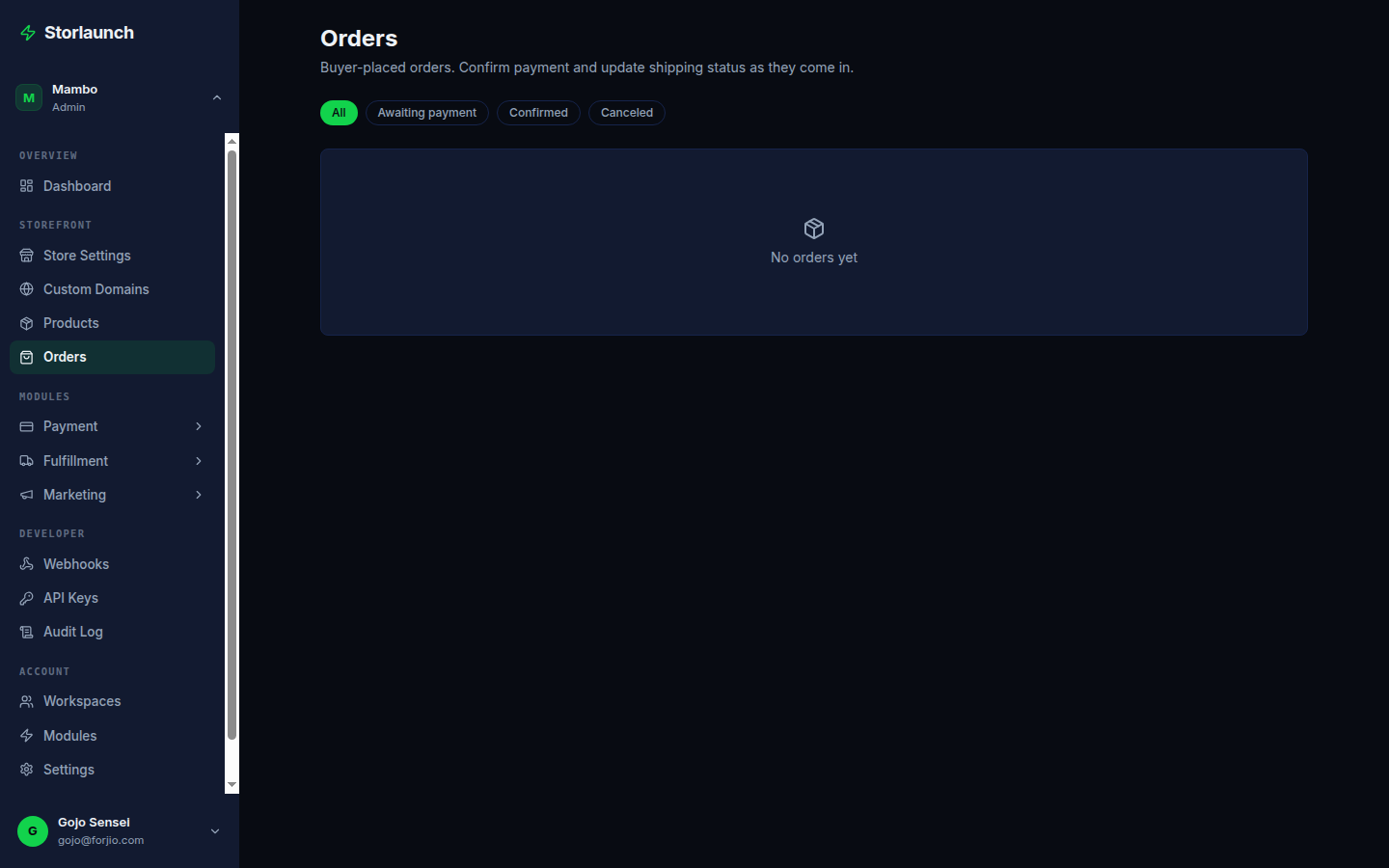The height and width of the screenshot is (868, 1389).
Task: Click the API Keys key icon
Action: coord(26,598)
